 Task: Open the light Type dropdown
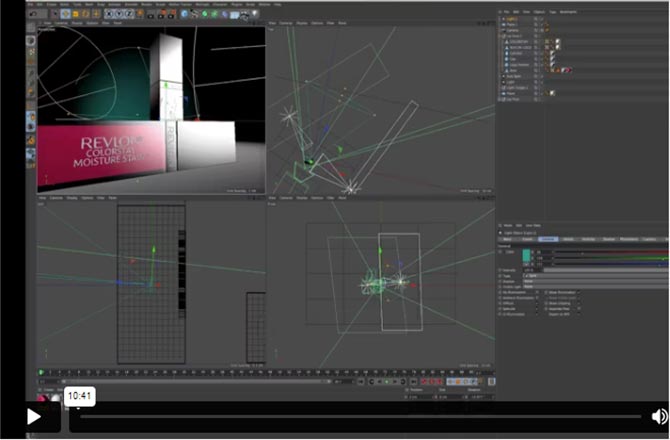[x=530, y=276]
